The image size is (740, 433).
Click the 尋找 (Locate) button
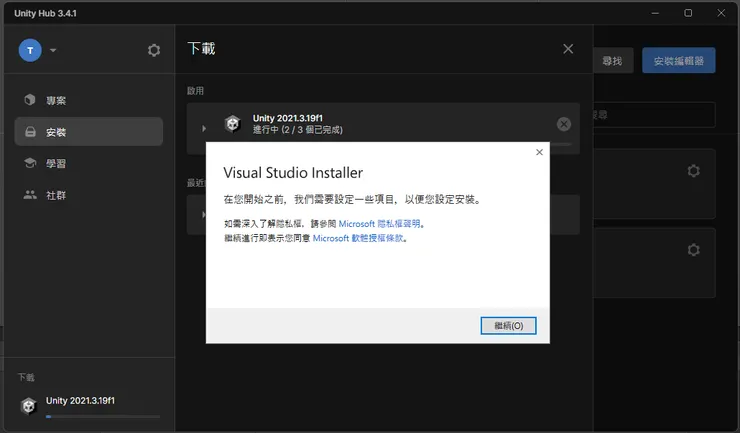coord(613,60)
